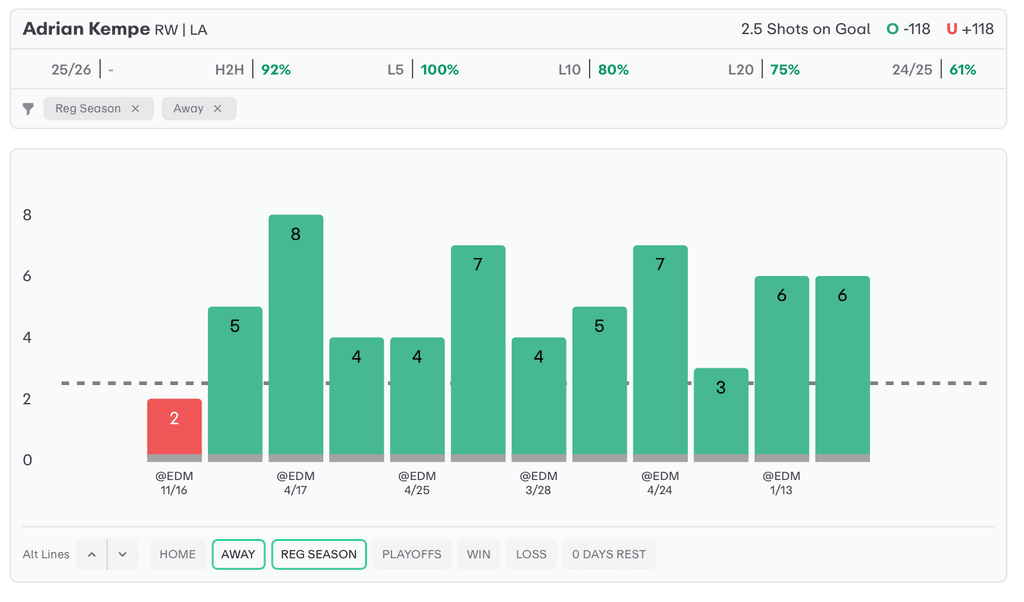Image resolution: width=1024 pixels, height=602 pixels.
Task: Toggle the HOME filter
Action: tap(177, 554)
